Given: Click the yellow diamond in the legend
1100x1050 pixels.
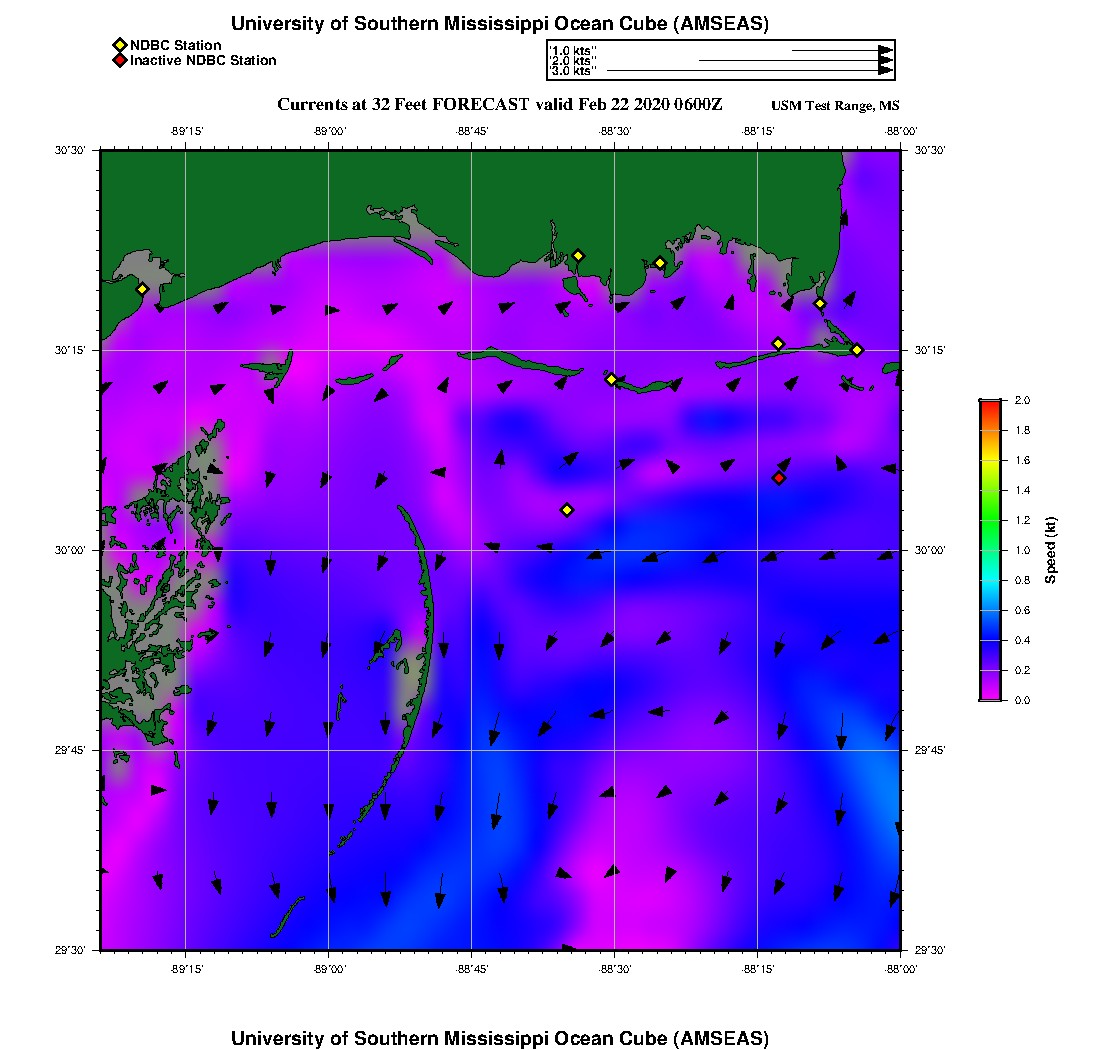Looking at the screenshot, I should point(119,45).
